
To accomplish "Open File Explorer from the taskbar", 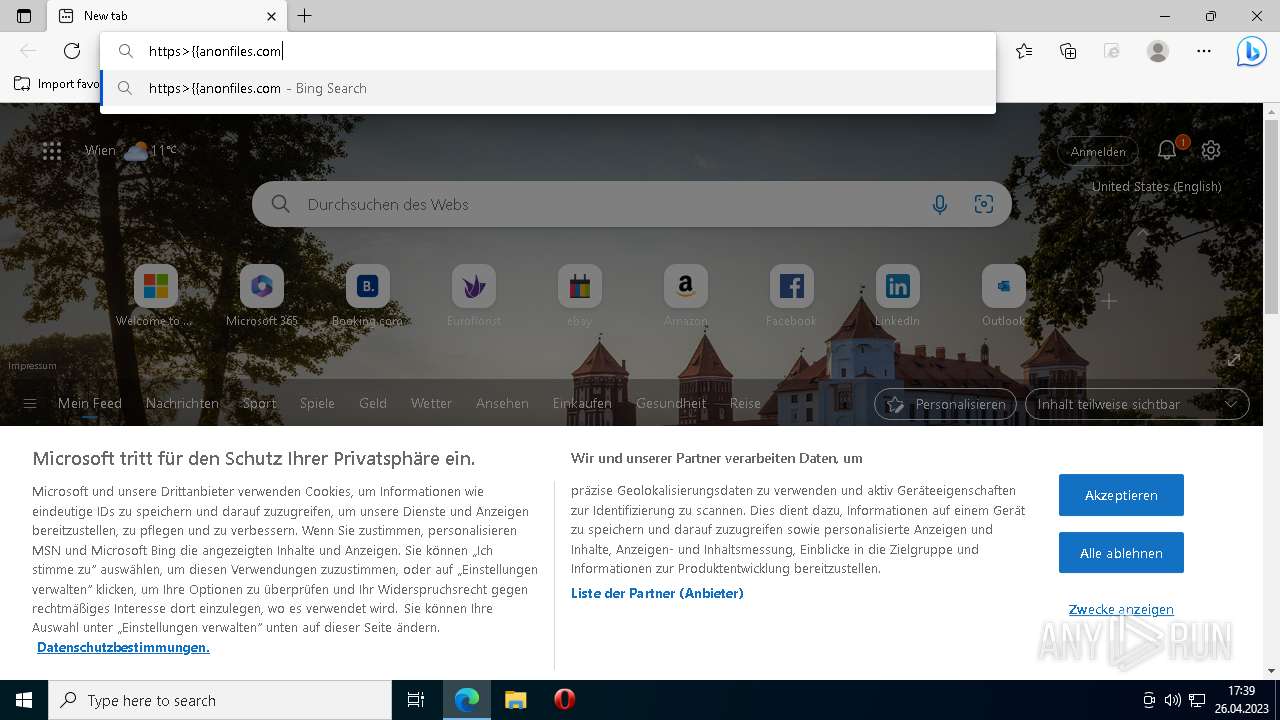I will tap(515, 700).
